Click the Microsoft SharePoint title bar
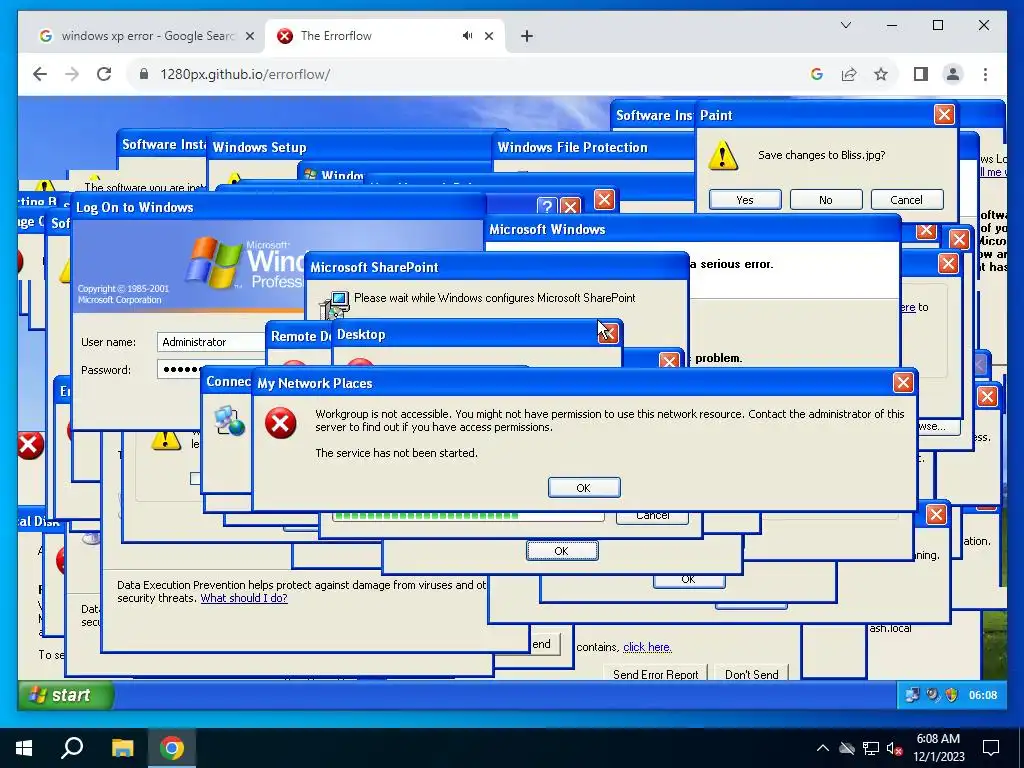Screen dimensions: 1024x768 pyautogui.click(x=496, y=267)
